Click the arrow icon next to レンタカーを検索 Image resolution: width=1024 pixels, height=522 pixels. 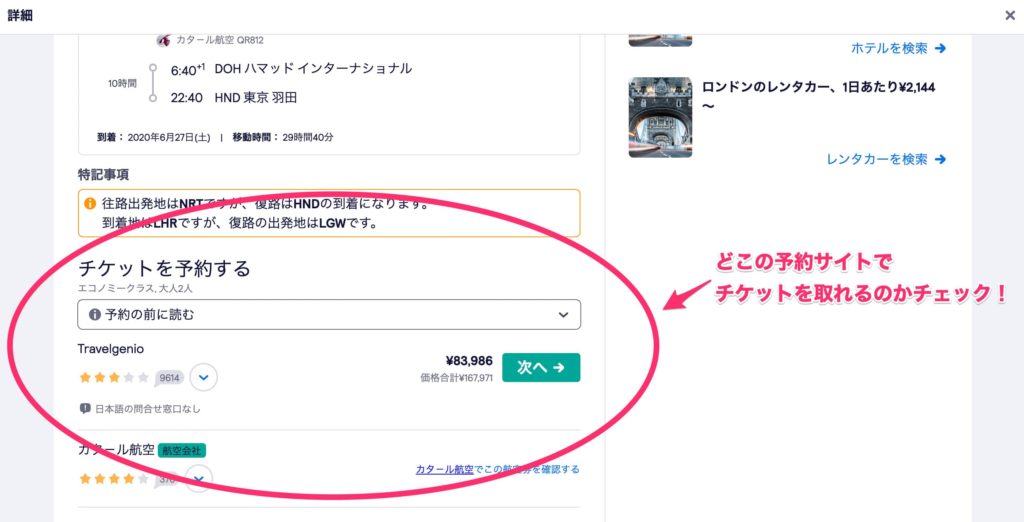940,159
